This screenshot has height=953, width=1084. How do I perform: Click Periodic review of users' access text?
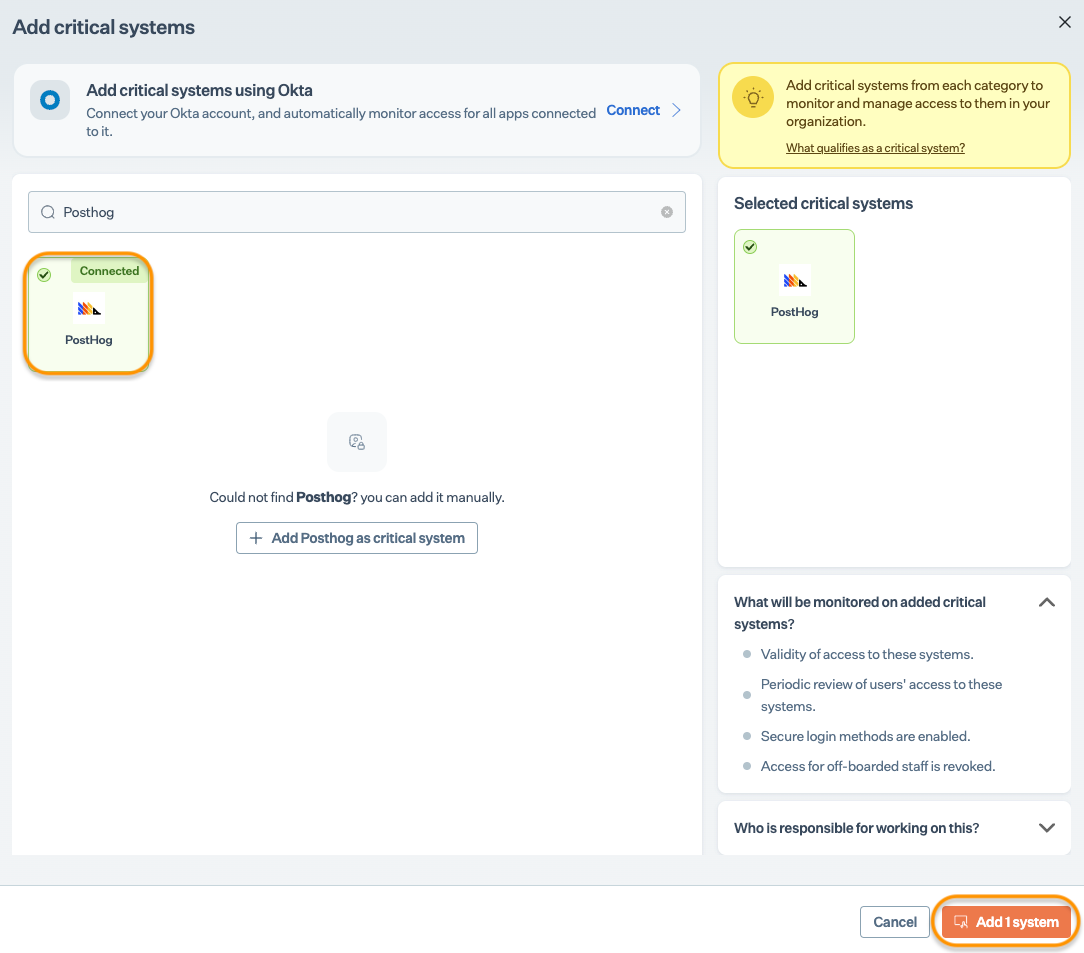coord(881,695)
